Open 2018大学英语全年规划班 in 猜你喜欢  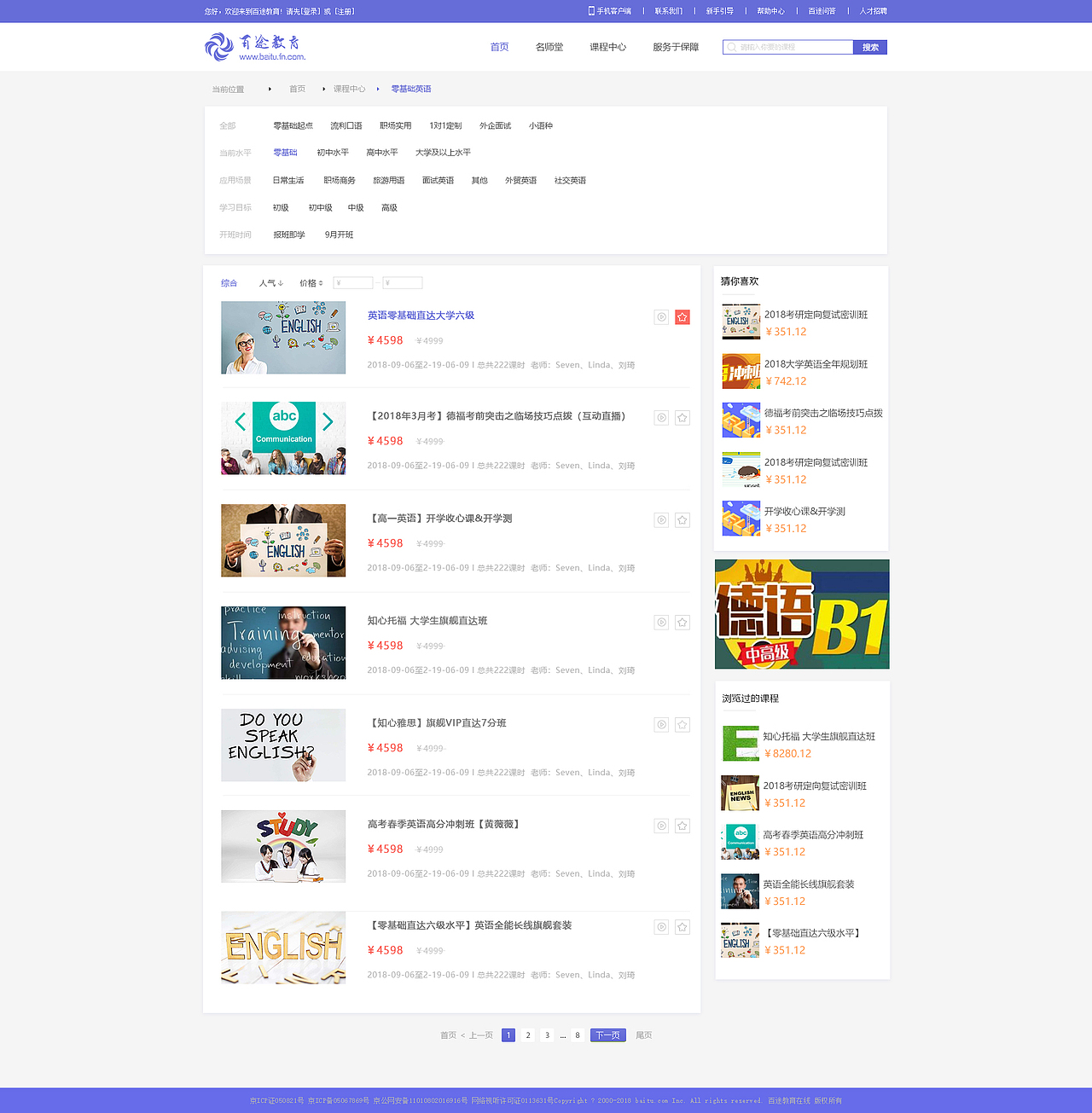pos(816,364)
